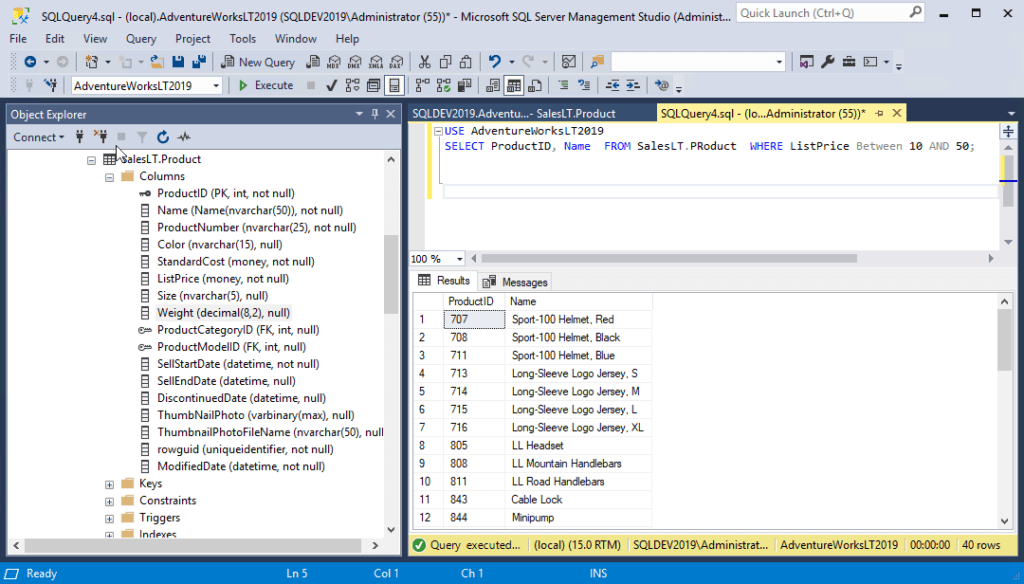Undo the last edit

pos(494,62)
